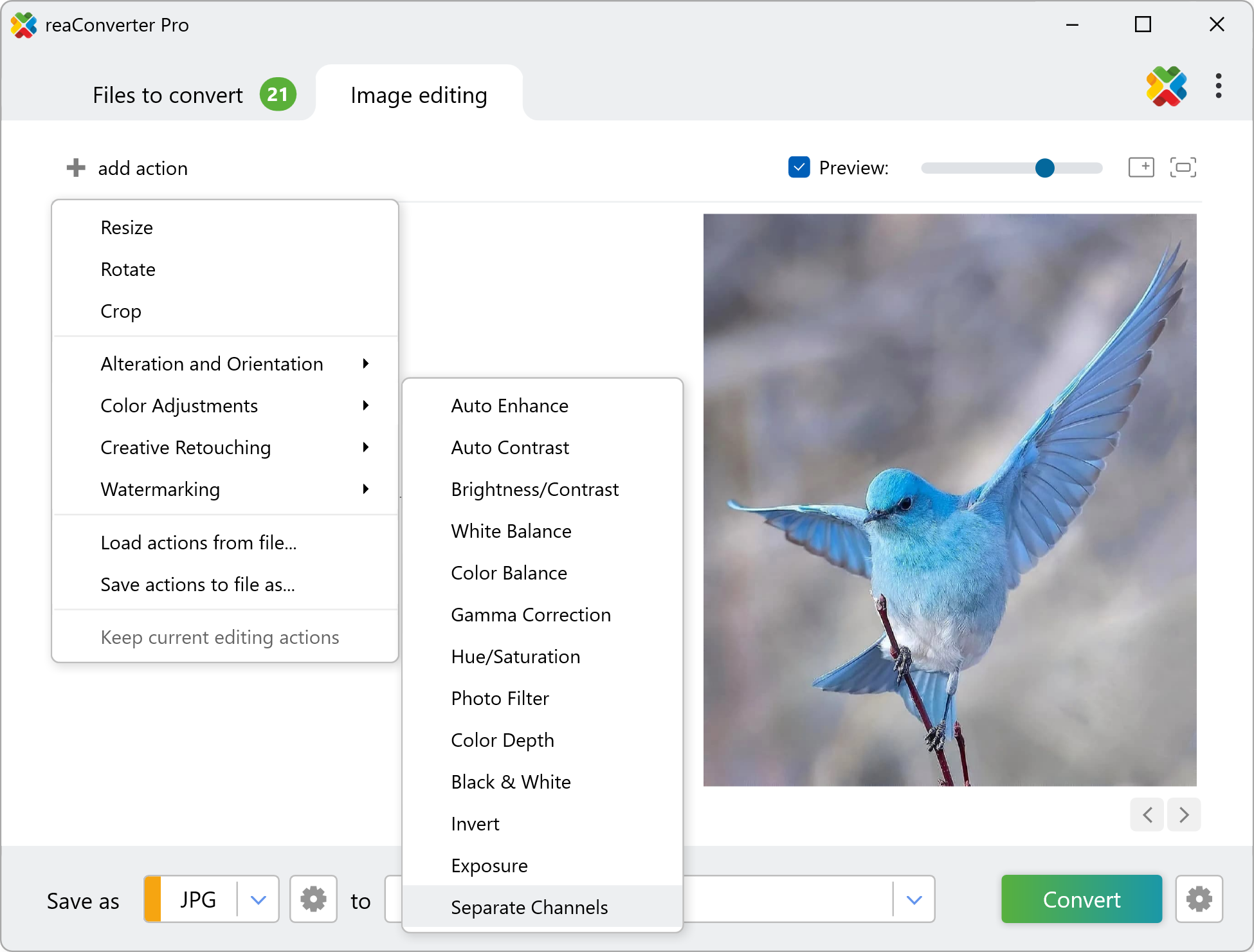Click the reaConverter logo at top right
This screenshot has width=1254, height=952.
point(1166,87)
